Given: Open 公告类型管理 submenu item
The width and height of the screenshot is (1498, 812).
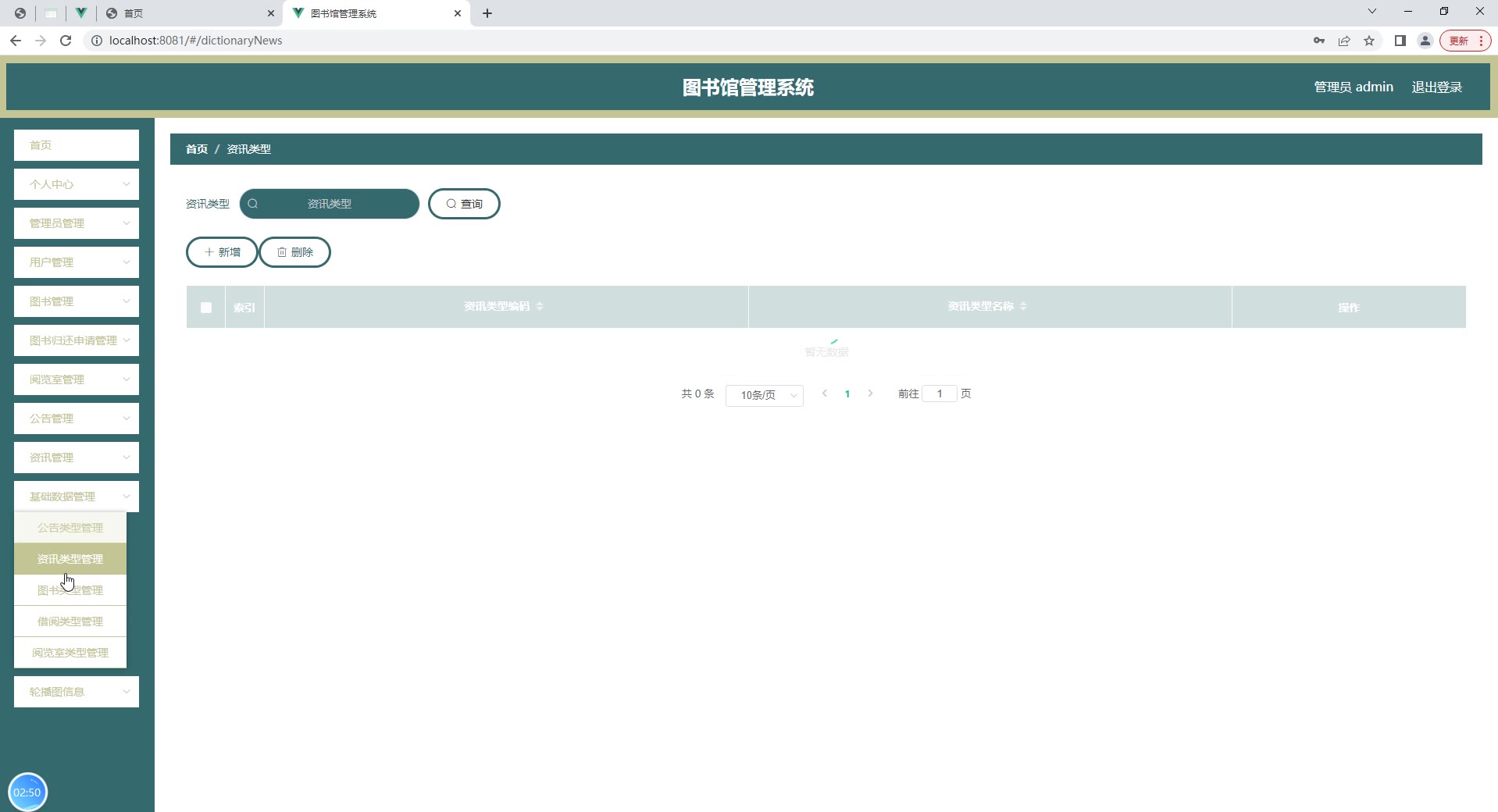Looking at the screenshot, I should (x=70, y=528).
